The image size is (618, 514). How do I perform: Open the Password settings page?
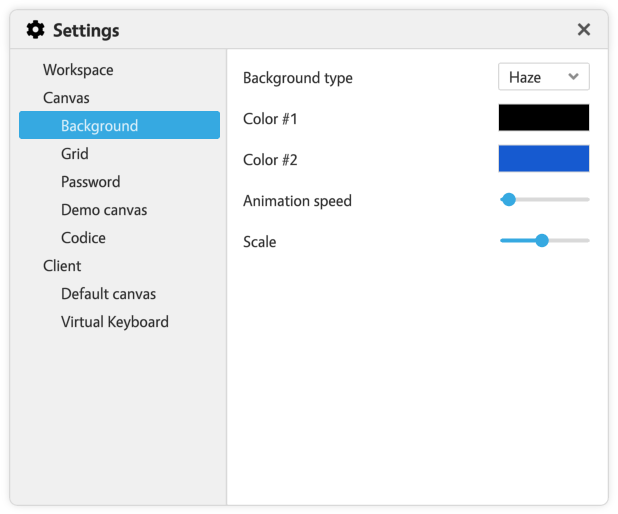(x=90, y=182)
